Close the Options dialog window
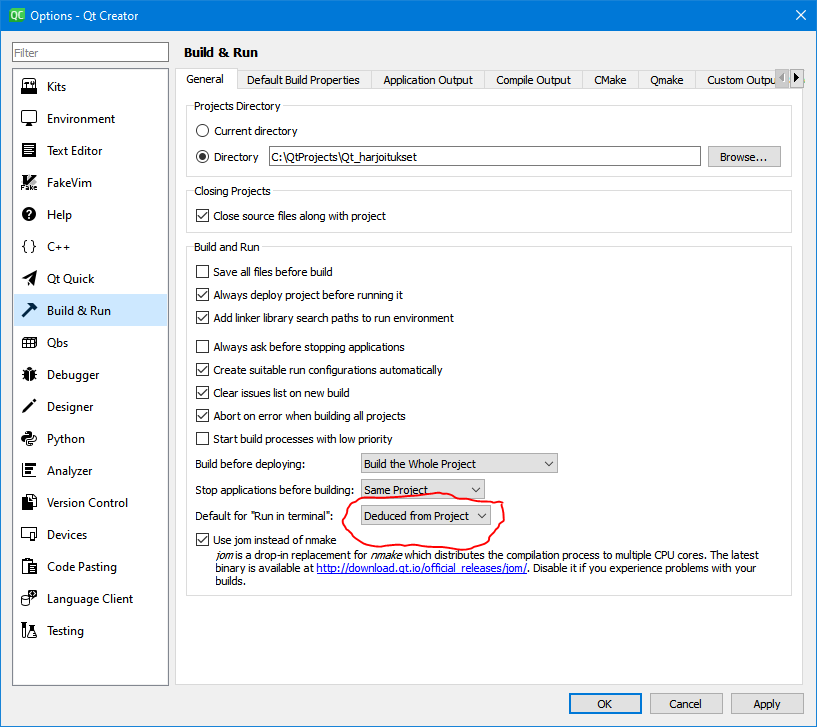 801,15
